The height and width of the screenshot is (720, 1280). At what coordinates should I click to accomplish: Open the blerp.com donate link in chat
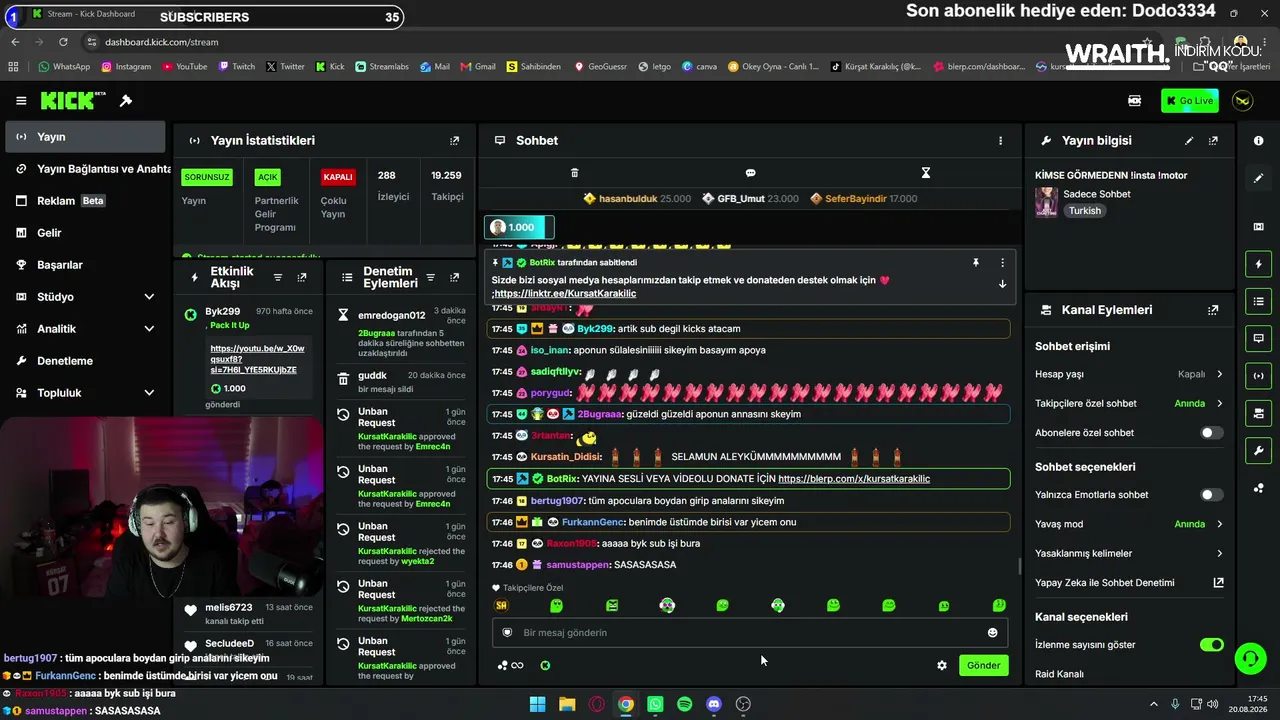[854, 479]
